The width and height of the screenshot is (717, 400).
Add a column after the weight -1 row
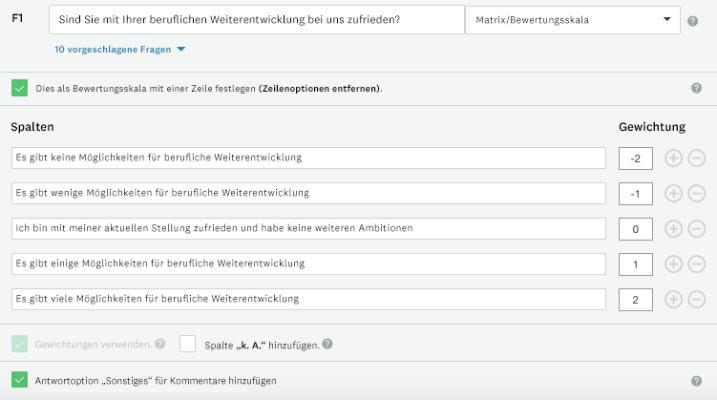[673, 193]
